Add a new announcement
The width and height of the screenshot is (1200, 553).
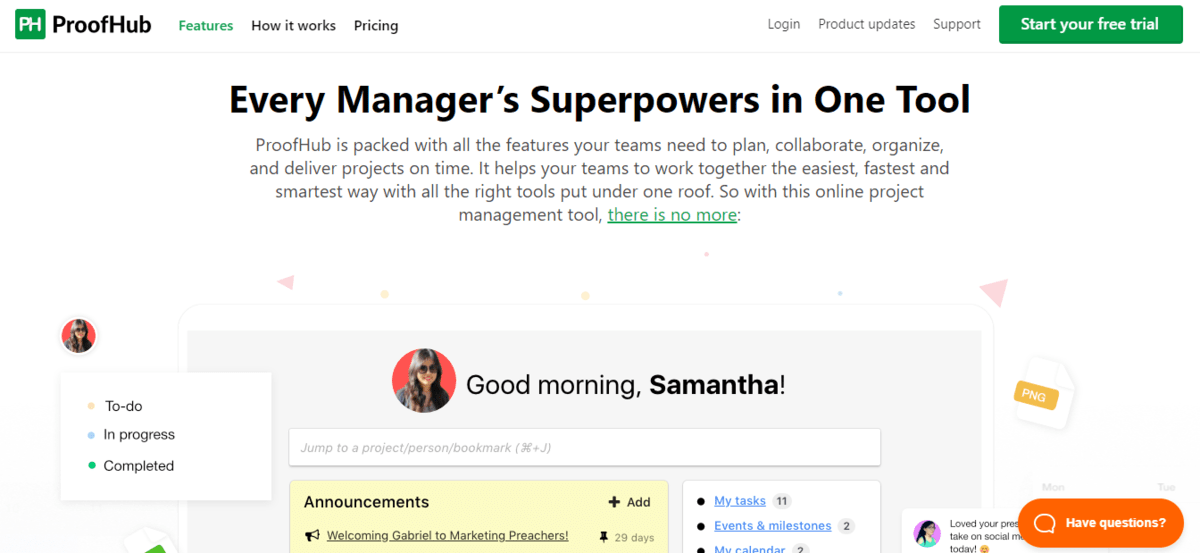(630, 502)
